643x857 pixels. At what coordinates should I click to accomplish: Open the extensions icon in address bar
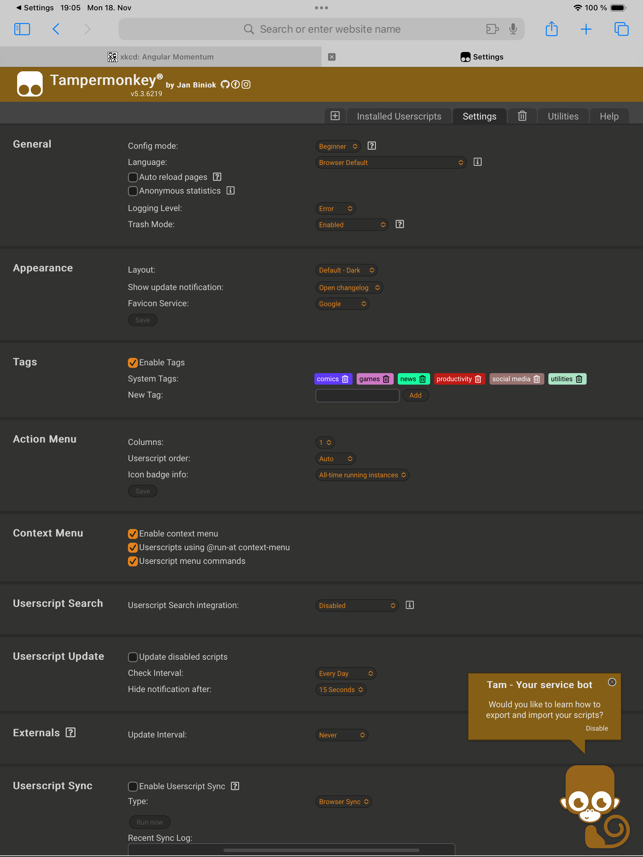pyautogui.click(x=492, y=29)
